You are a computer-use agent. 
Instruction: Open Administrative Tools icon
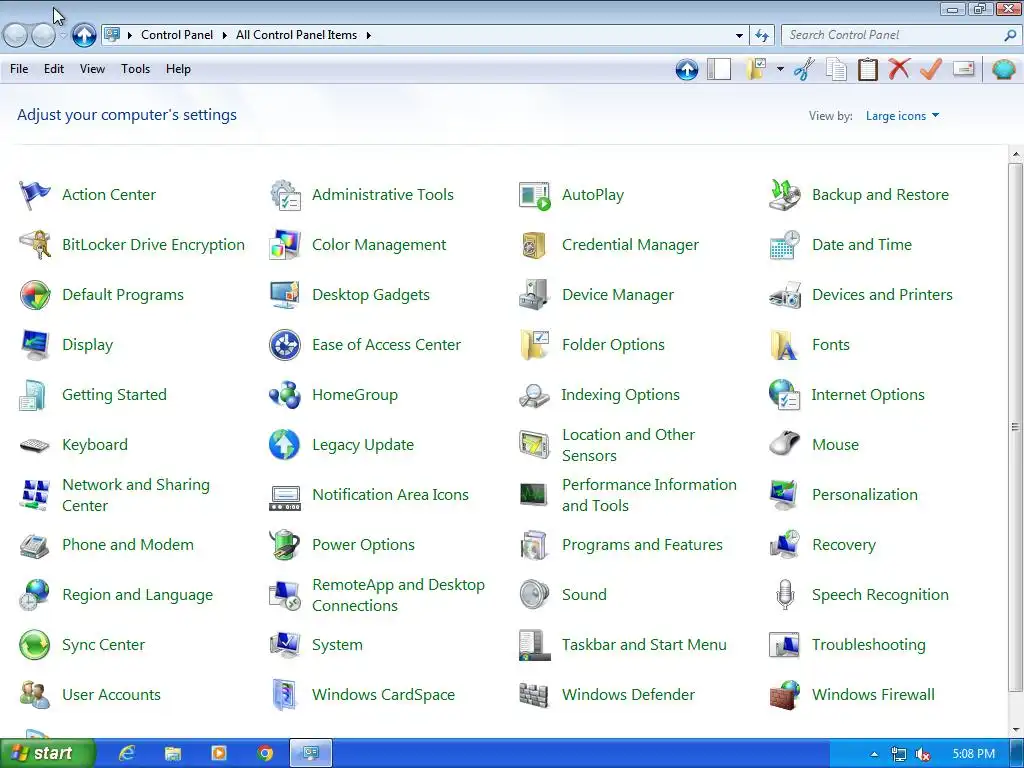tap(285, 195)
